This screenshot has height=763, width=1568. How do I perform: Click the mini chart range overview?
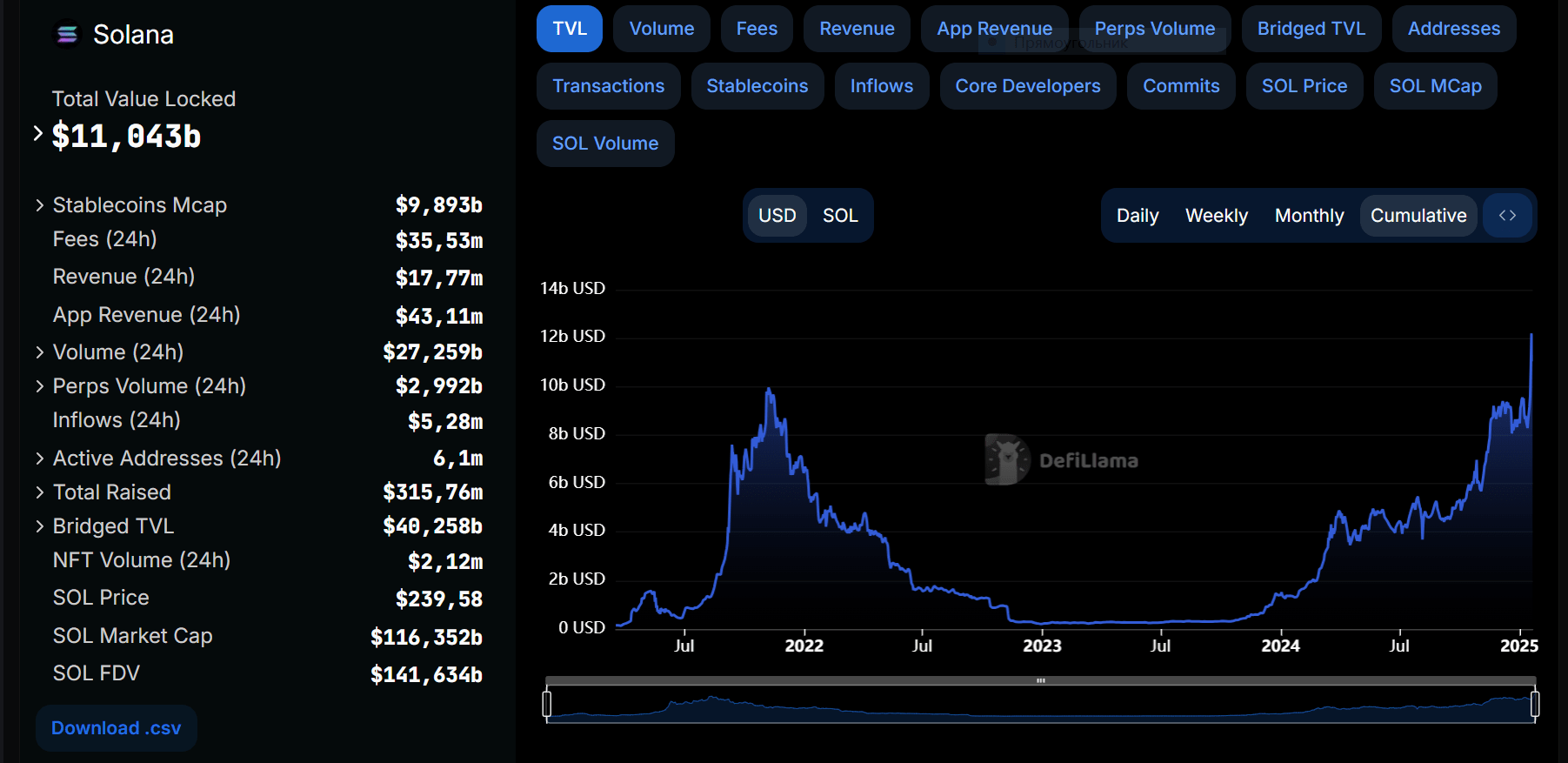pyautogui.click(x=1041, y=705)
